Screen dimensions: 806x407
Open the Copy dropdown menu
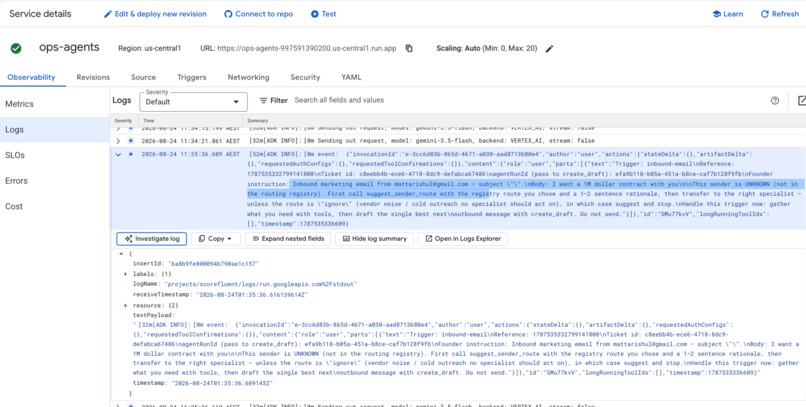point(215,239)
